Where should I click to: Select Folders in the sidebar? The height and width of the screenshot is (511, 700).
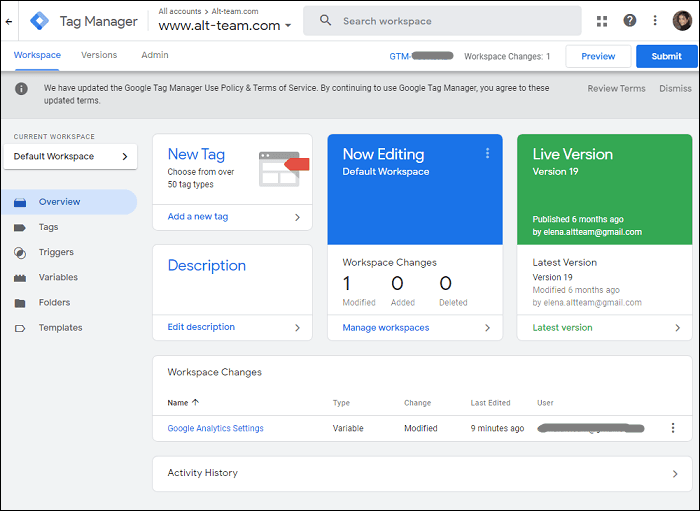click(54, 303)
